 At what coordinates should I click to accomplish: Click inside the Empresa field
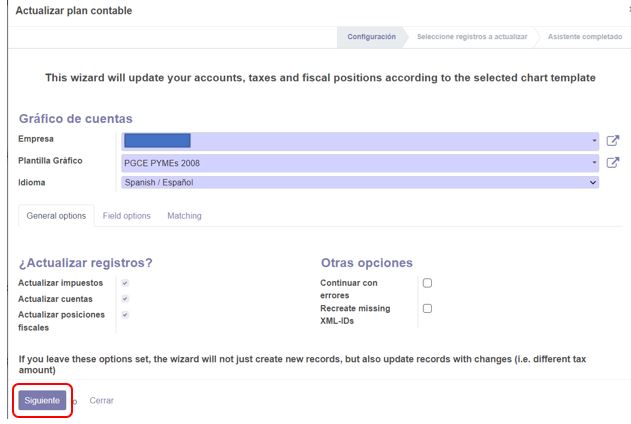click(360, 141)
